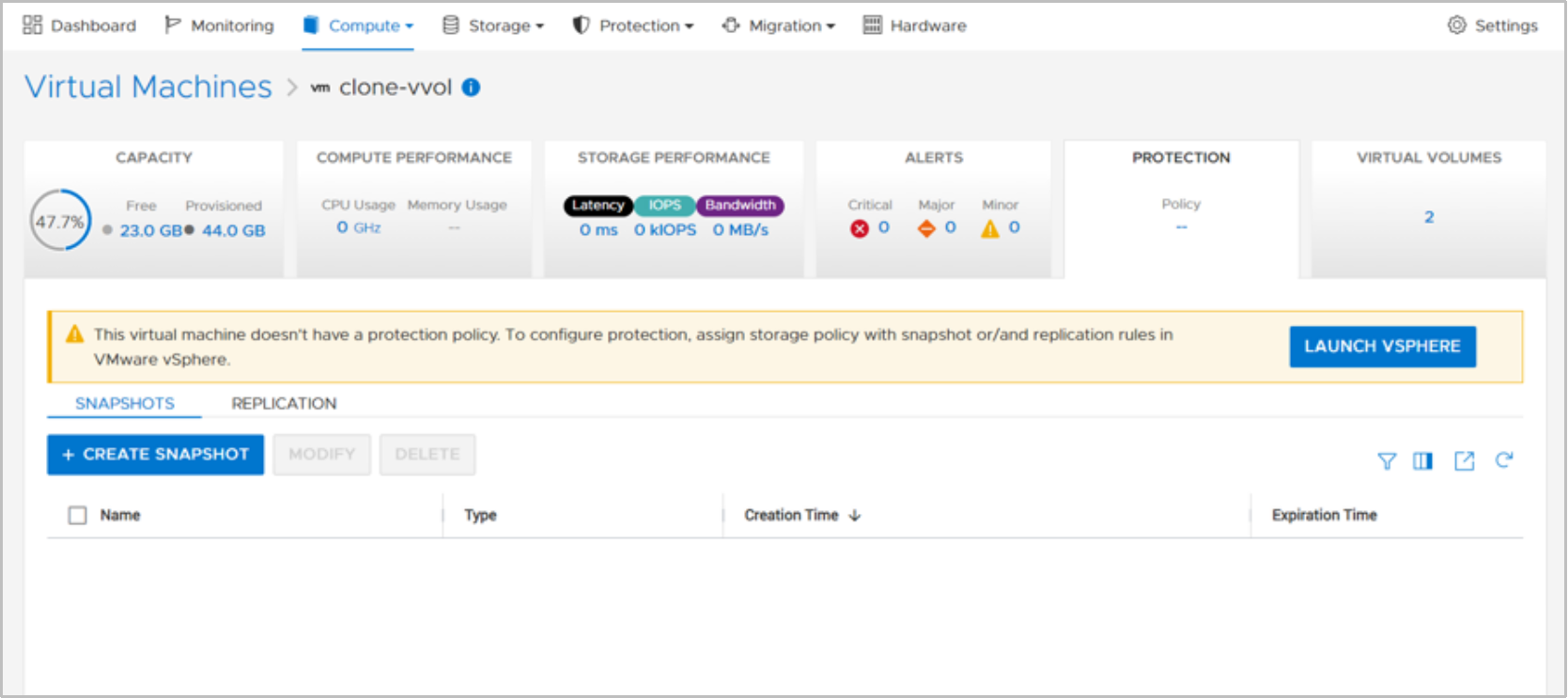Select the Latency pill in Storage Performance
Viewport: 1568px width, 698px height.
598,206
